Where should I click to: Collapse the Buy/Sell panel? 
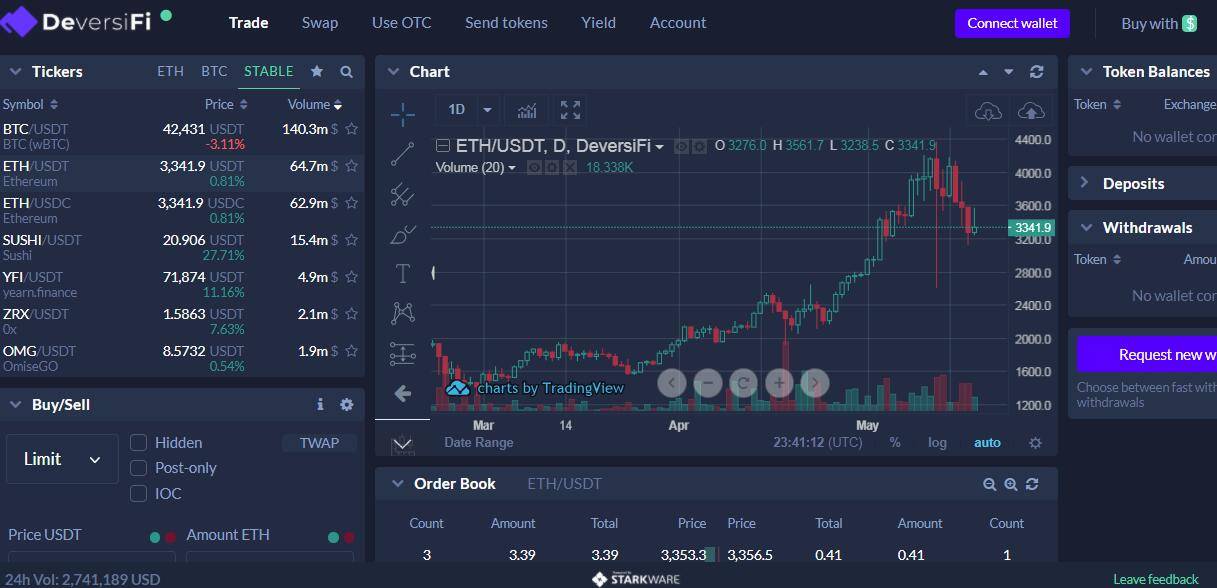[15, 405]
